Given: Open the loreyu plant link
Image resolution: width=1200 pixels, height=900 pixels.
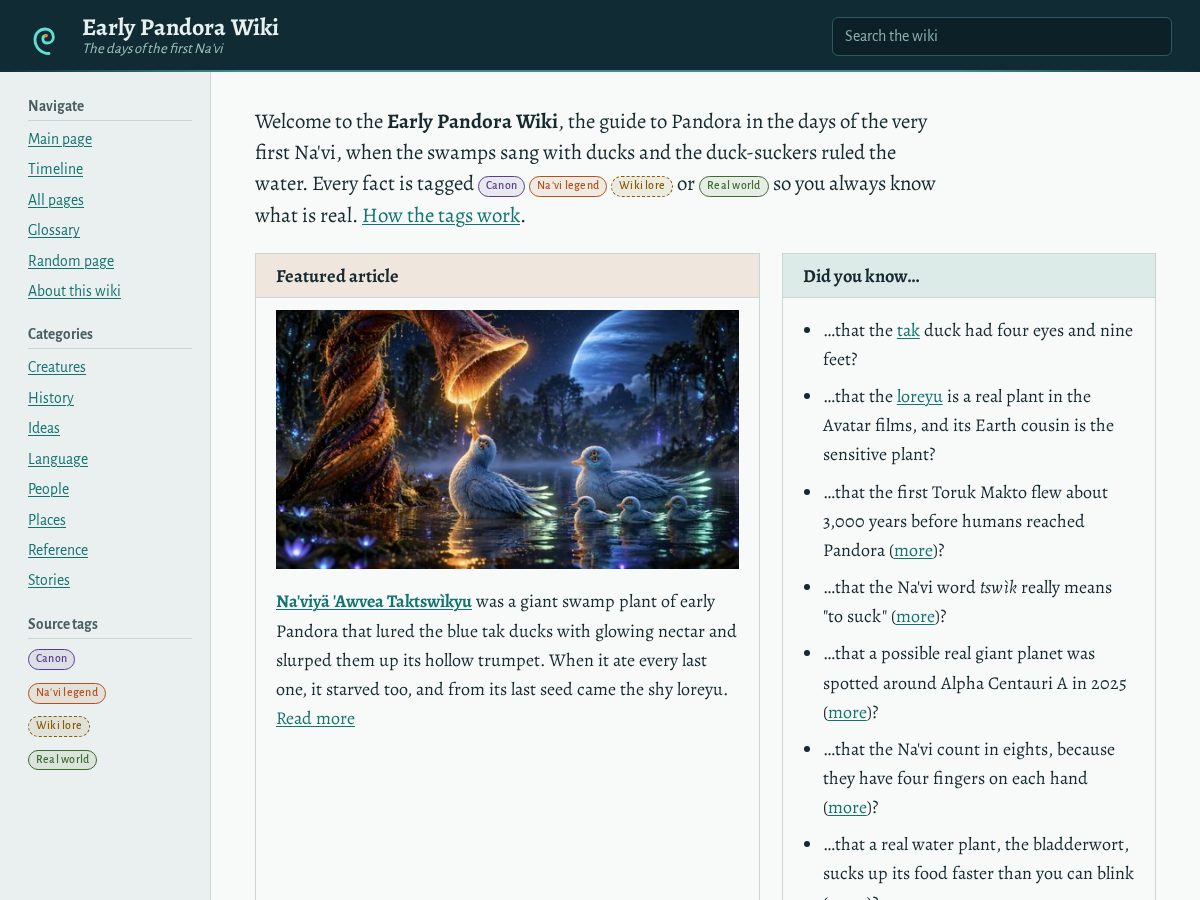Looking at the screenshot, I should pos(920,397).
